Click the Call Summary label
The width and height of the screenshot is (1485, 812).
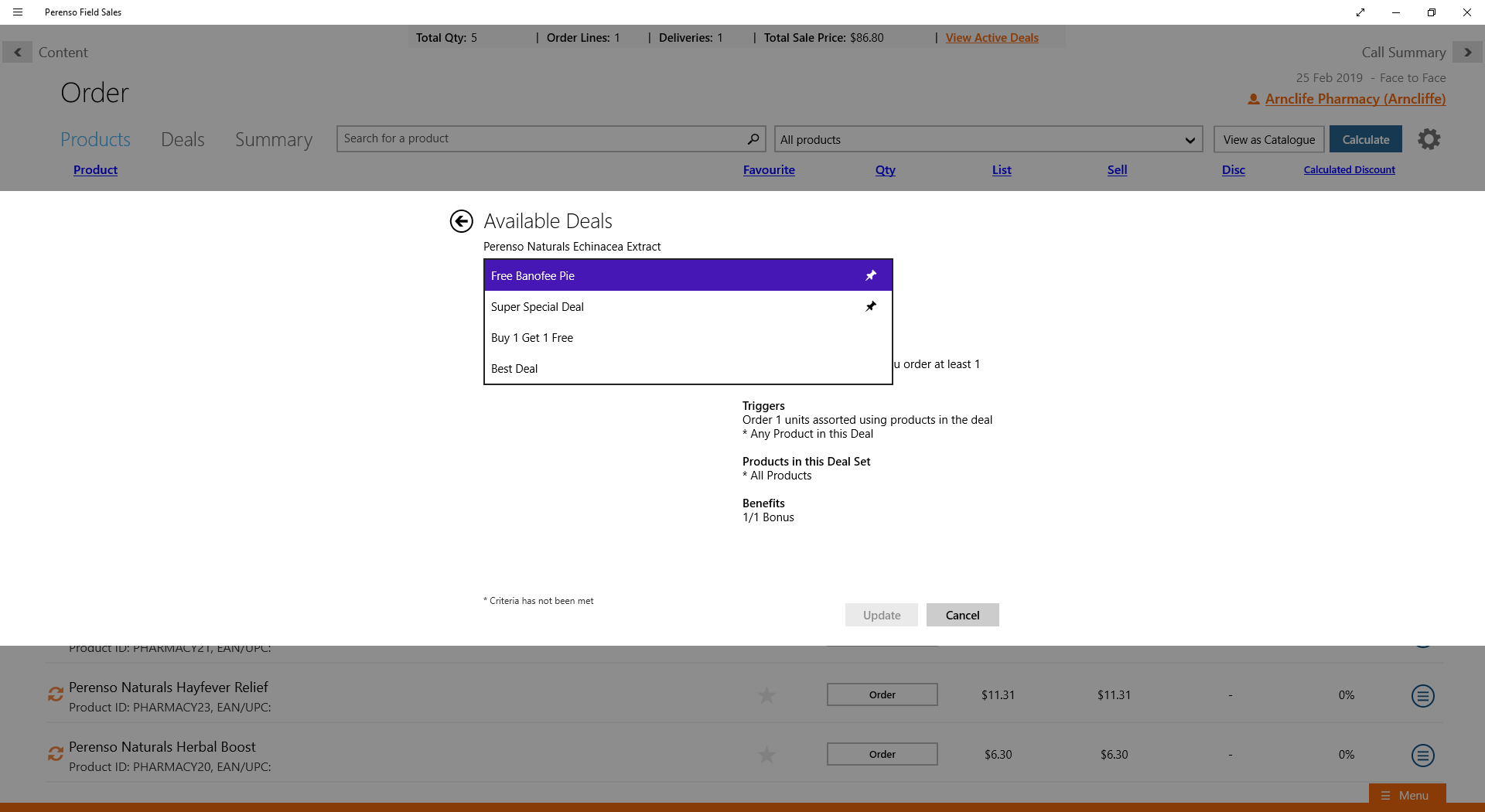[x=1403, y=52]
